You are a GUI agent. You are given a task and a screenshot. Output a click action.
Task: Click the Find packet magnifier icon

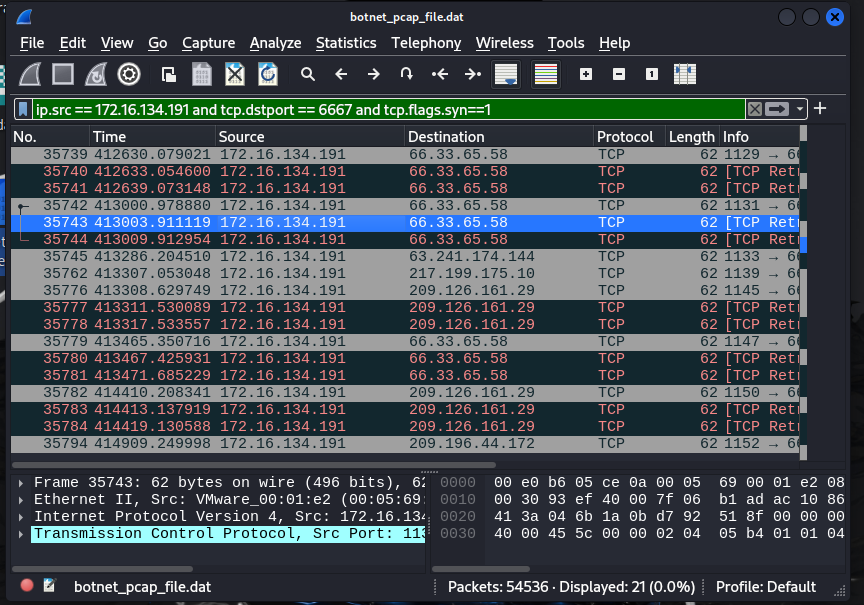tap(308, 74)
